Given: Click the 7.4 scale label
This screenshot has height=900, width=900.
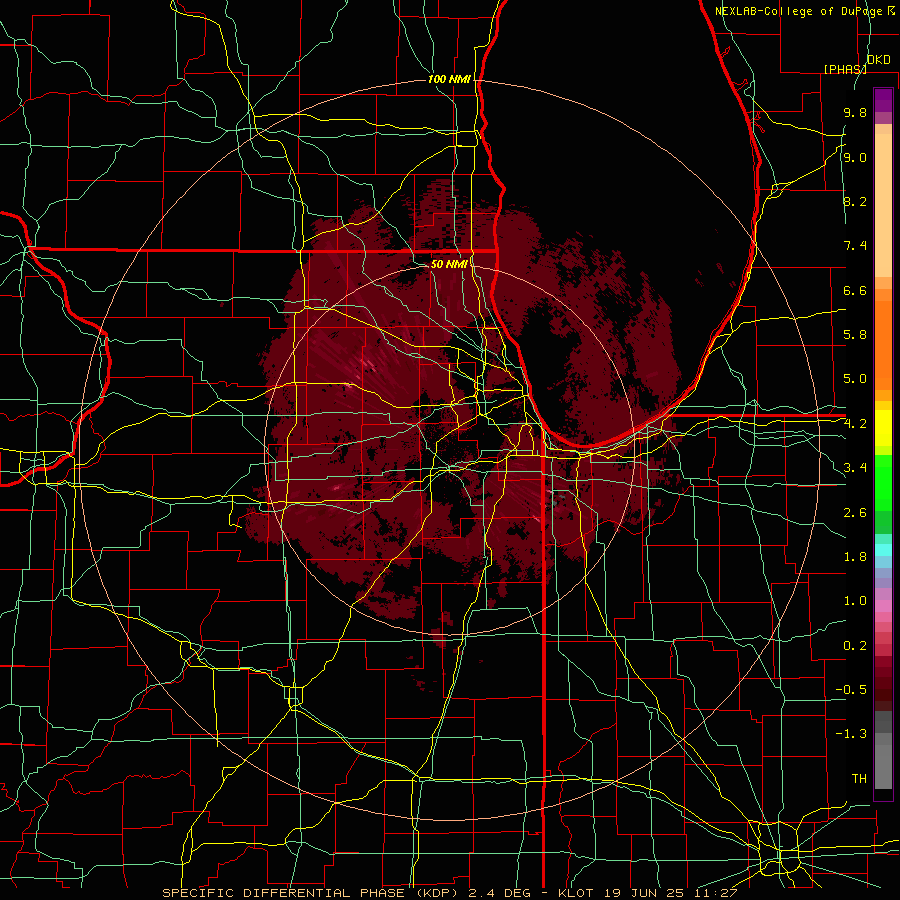Looking at the screenshot, I should pyautogui.click(x=855, y=246).
